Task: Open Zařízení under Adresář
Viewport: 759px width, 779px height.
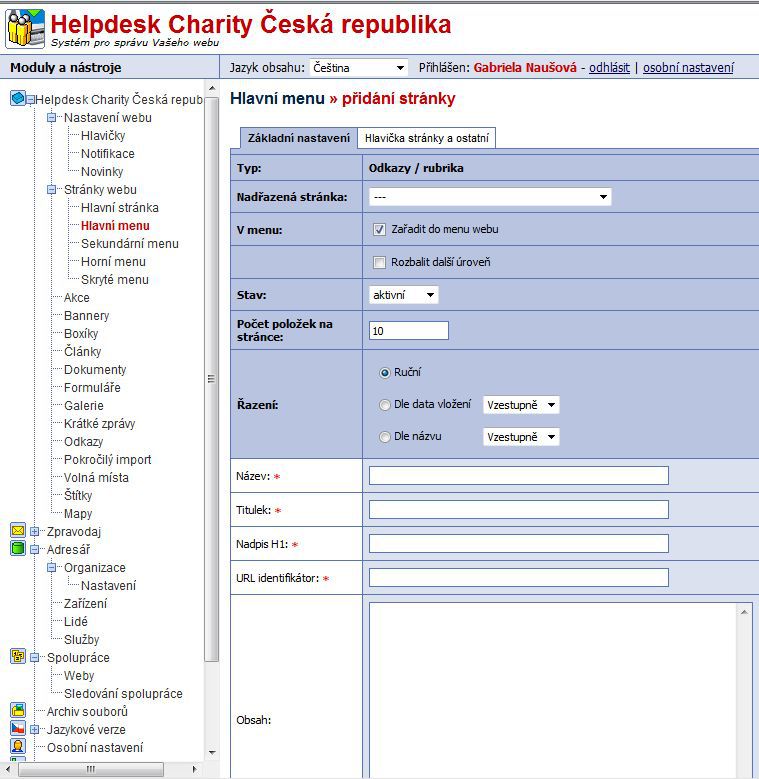Action: (x=85, y=603)
